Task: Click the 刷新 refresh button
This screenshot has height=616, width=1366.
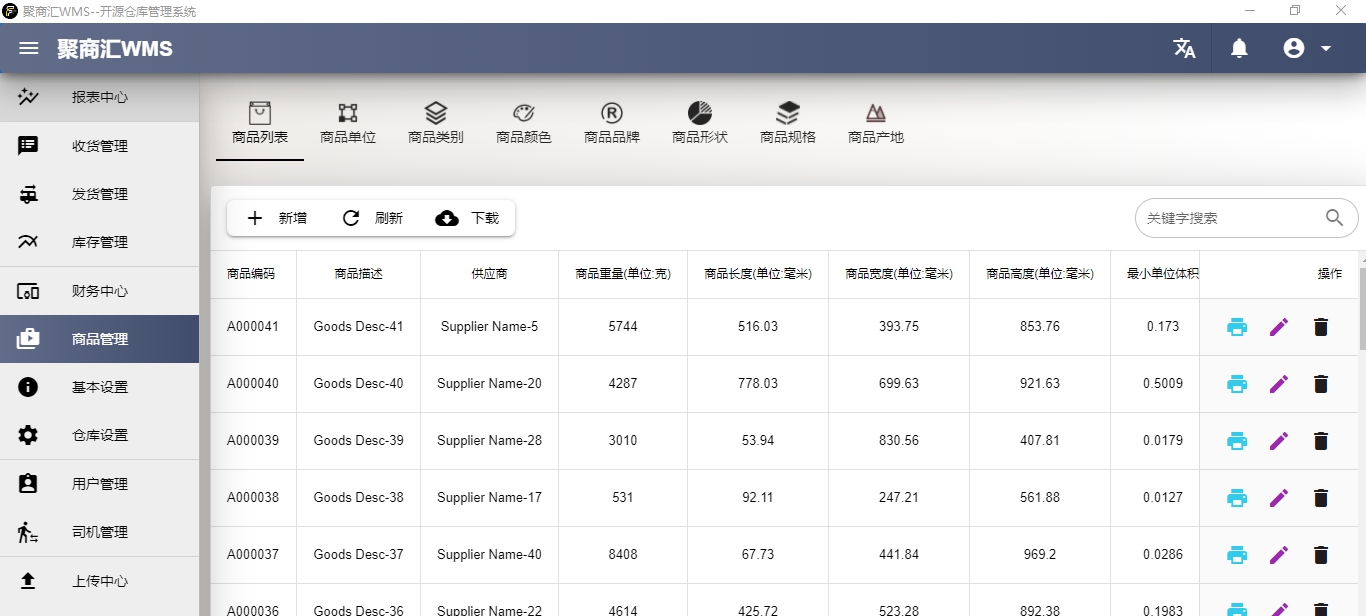Action: (373, 217)
